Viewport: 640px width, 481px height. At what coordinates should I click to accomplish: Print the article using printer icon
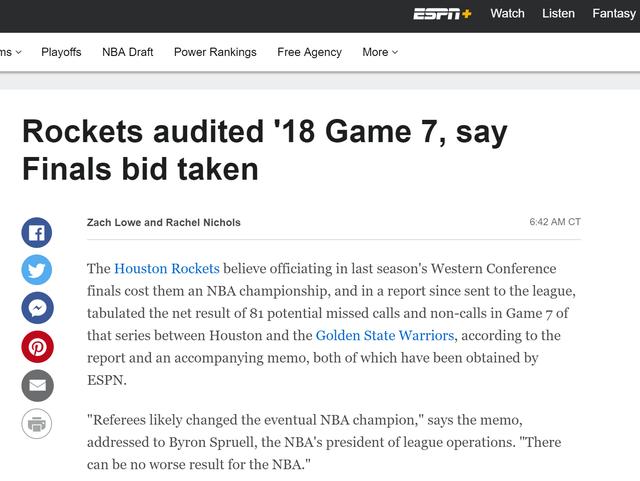[37, 424]
